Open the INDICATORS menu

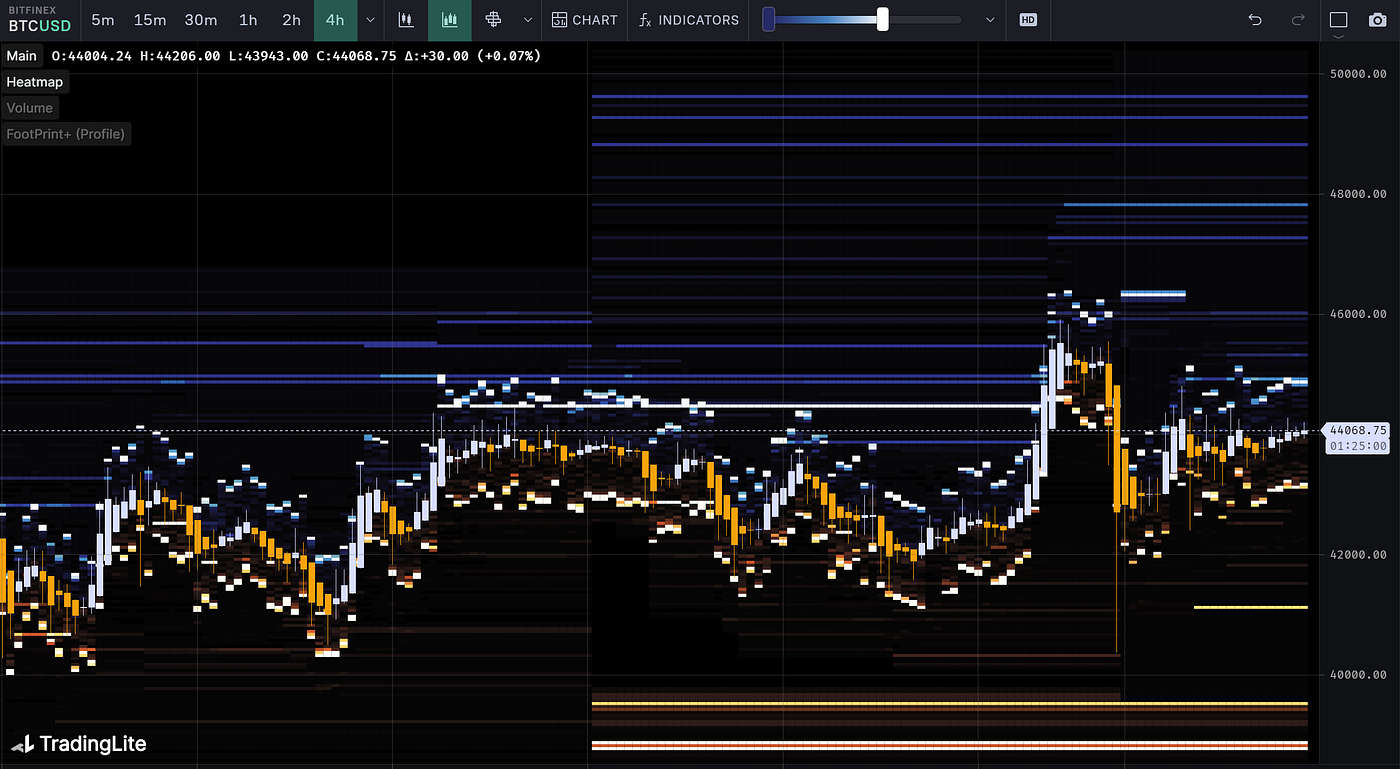689,20
